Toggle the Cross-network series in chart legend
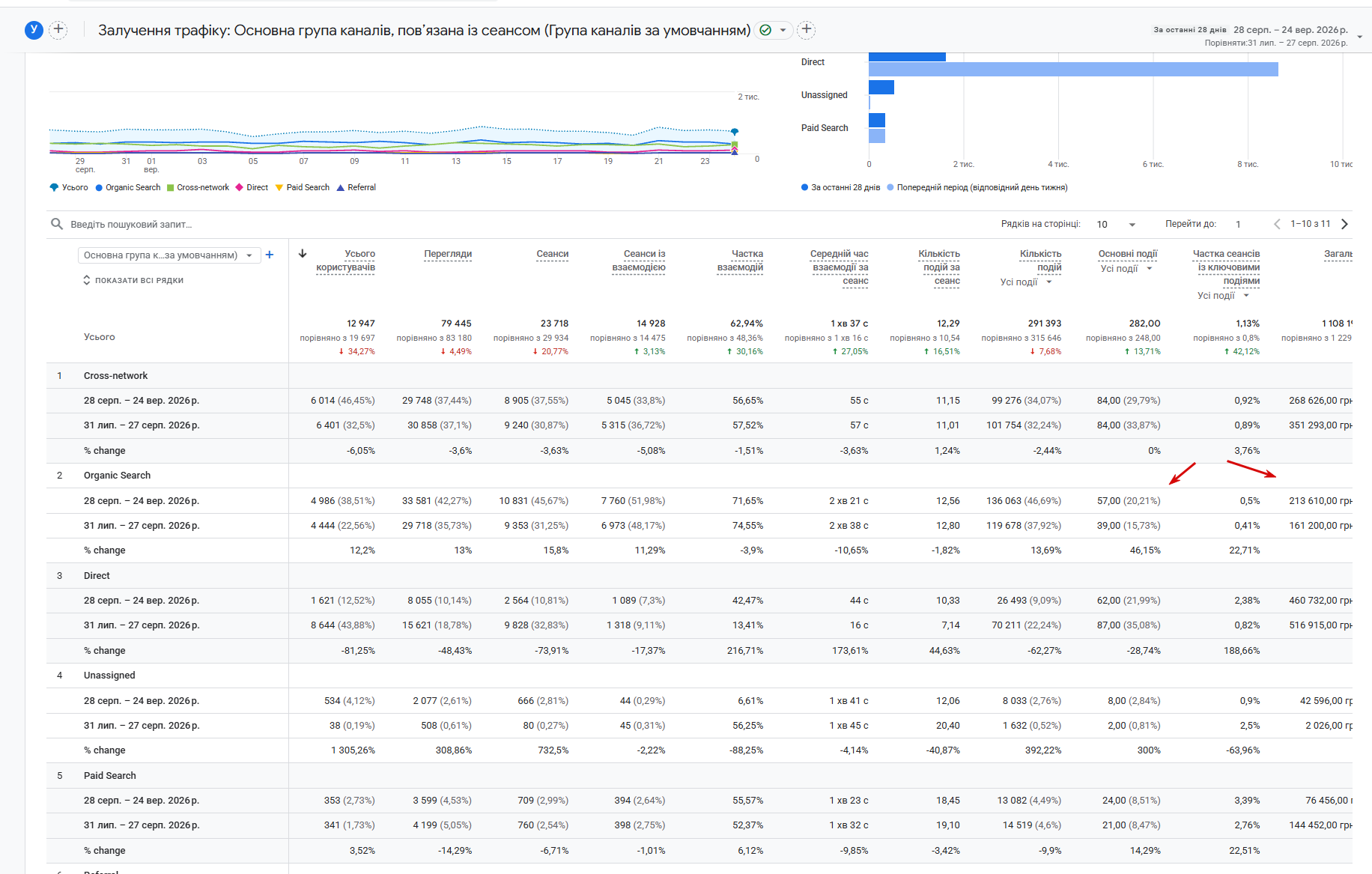The height and width of the screenshot is (874, 1372). 198,187
